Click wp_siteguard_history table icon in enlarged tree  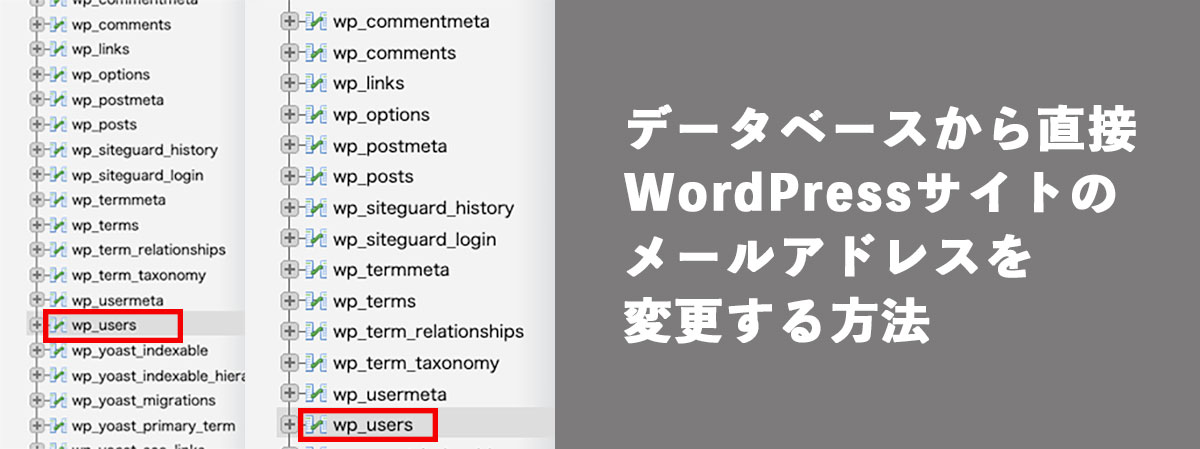click(316, 207)
